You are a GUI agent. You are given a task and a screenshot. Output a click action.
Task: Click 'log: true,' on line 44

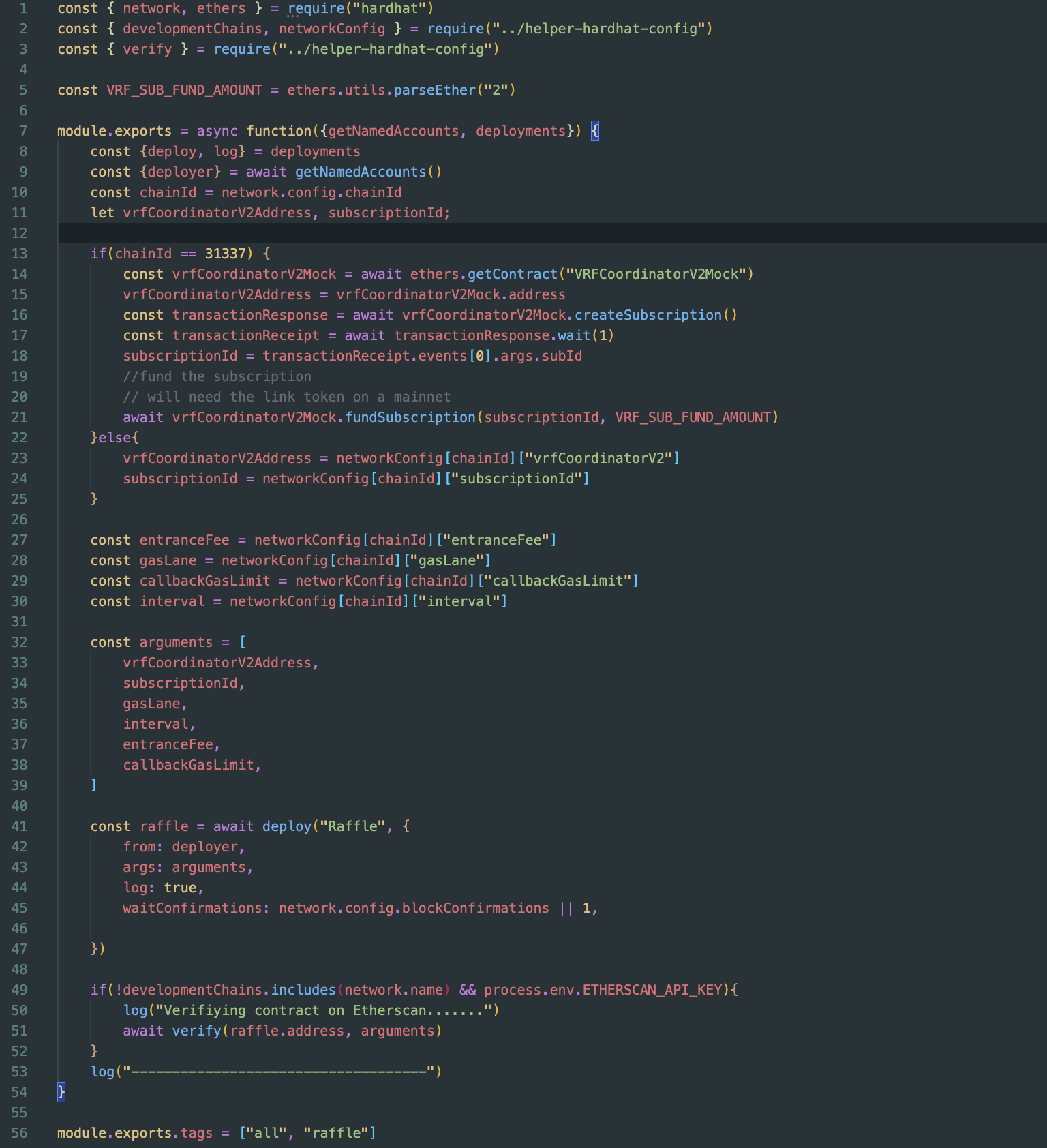coord(164,888)
